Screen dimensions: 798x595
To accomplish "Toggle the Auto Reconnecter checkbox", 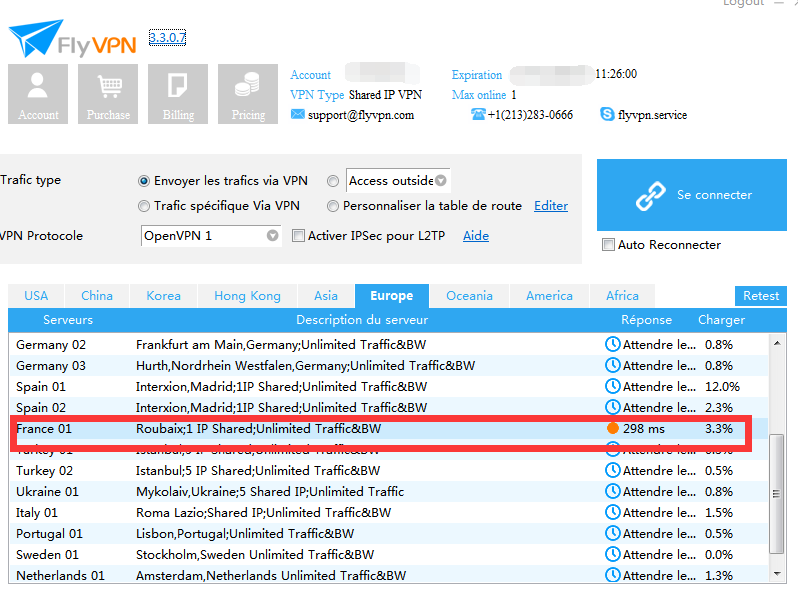I will (608, 245).
